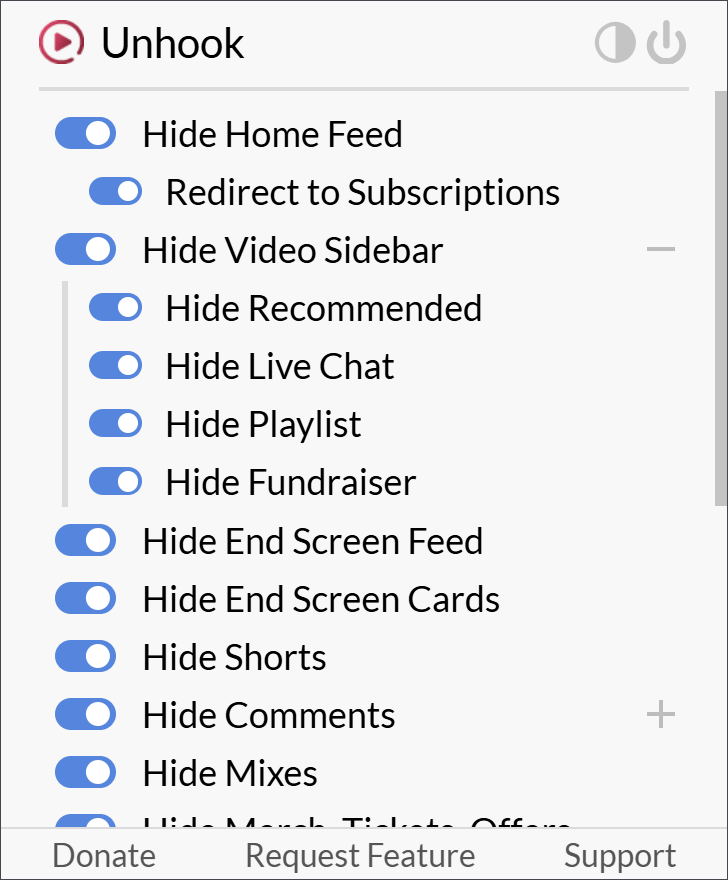728x880 pixels.
Task: Toggle the Hide Shorts switch
Action: 85,657
